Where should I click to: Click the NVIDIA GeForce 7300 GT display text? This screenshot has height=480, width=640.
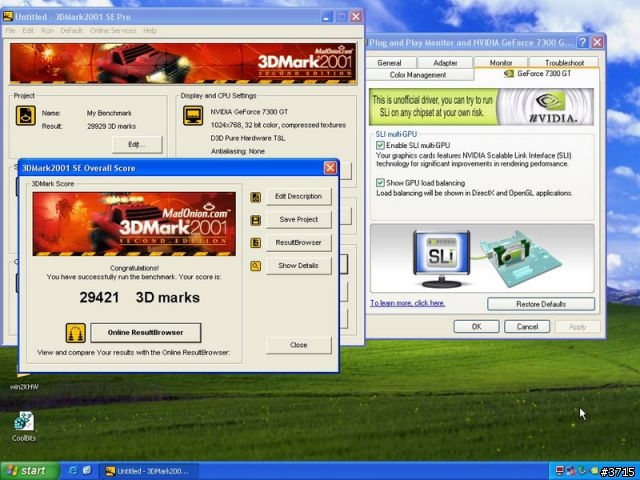pos(249,112)
